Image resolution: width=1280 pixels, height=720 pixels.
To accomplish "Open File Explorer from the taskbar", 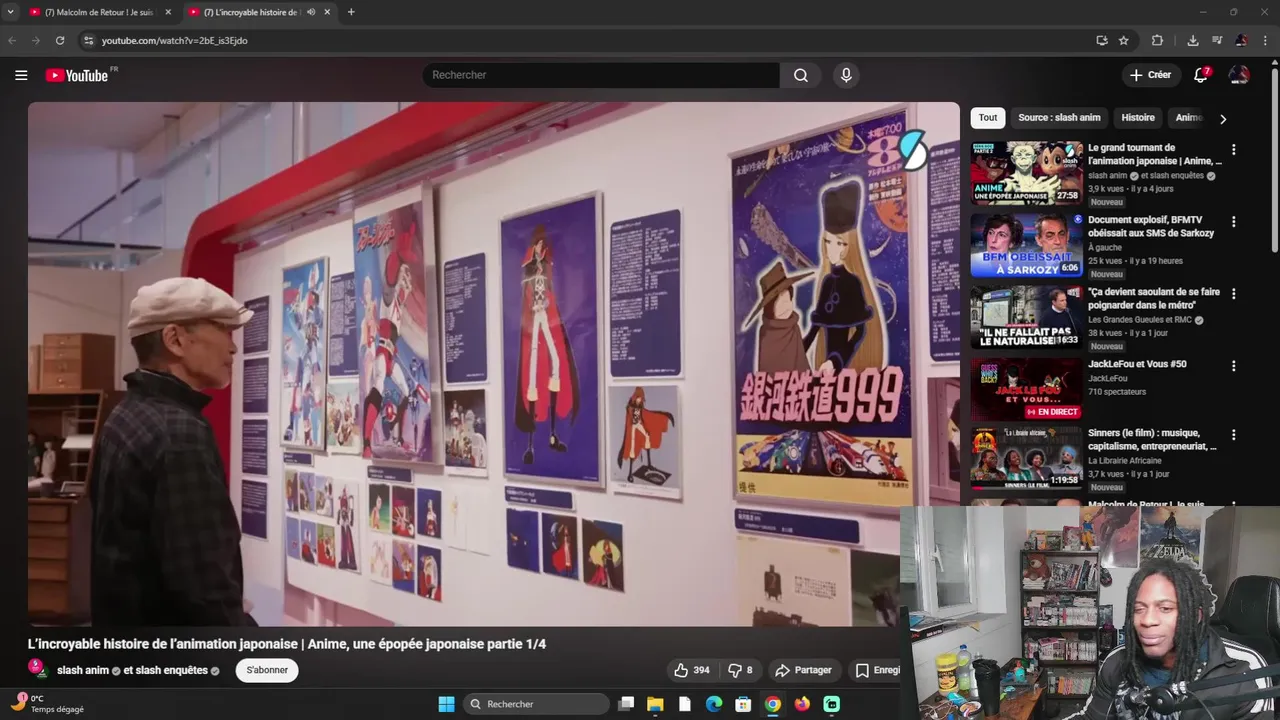I will [655, 704].
